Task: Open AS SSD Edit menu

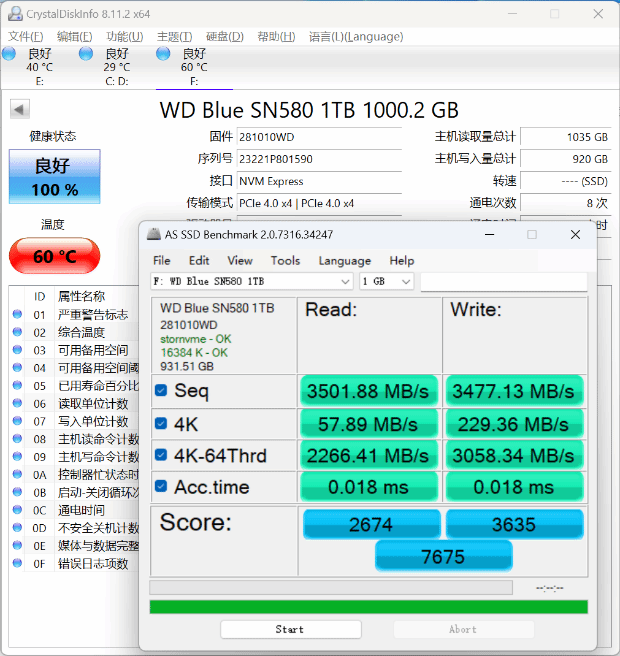Action: point(199,261)
